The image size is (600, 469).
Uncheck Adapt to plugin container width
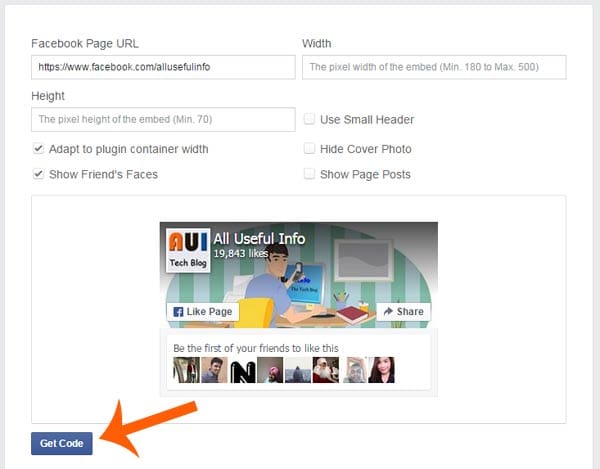38,149
